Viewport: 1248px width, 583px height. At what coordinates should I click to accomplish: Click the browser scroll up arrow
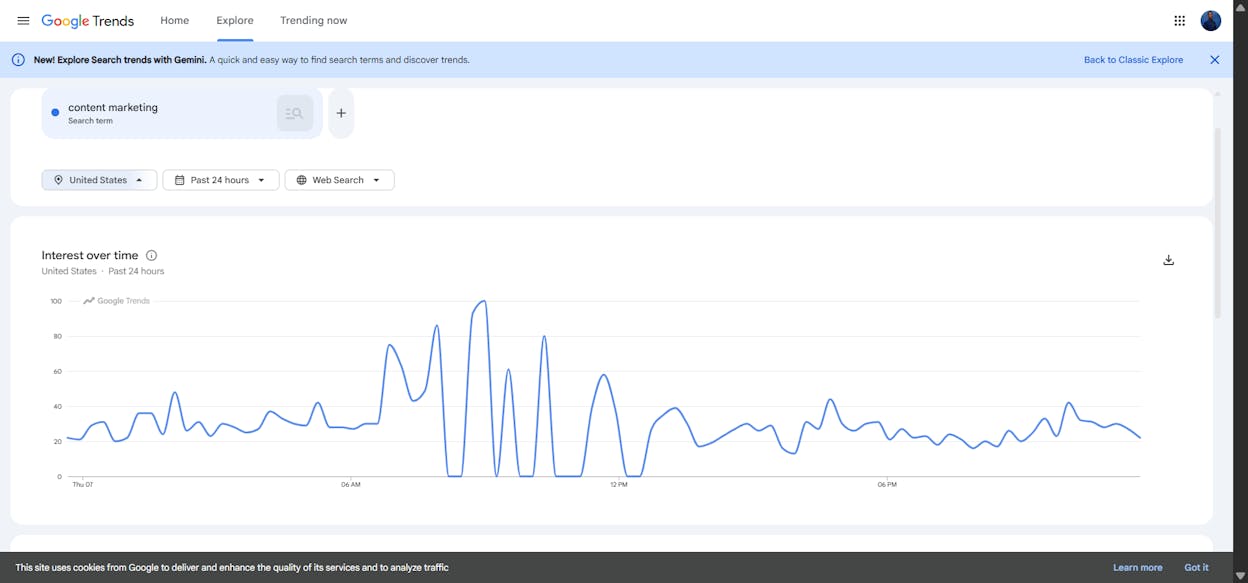pyautogui.click(x=1241, y=6)
